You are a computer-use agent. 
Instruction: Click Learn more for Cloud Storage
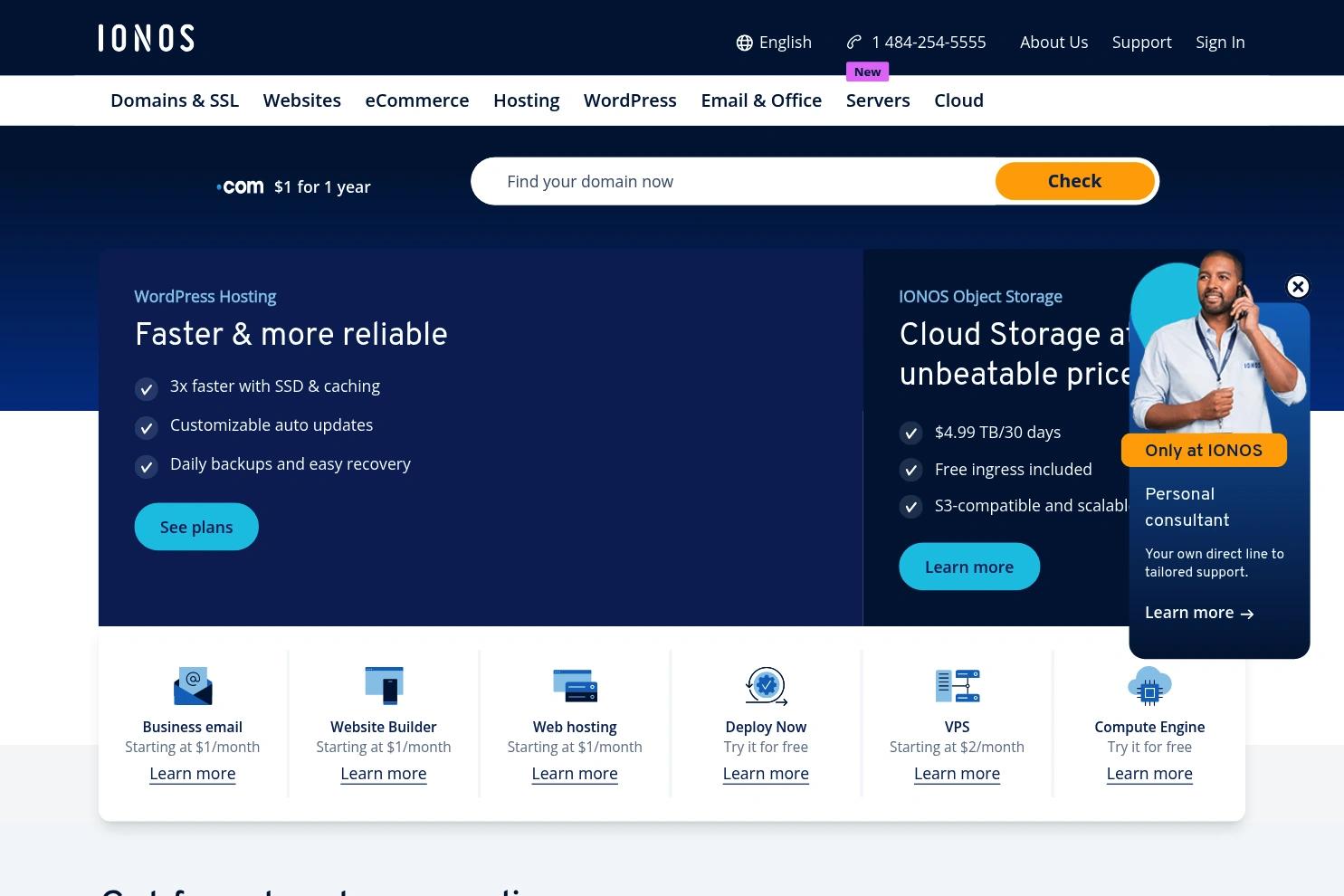(x=969, y=567)
